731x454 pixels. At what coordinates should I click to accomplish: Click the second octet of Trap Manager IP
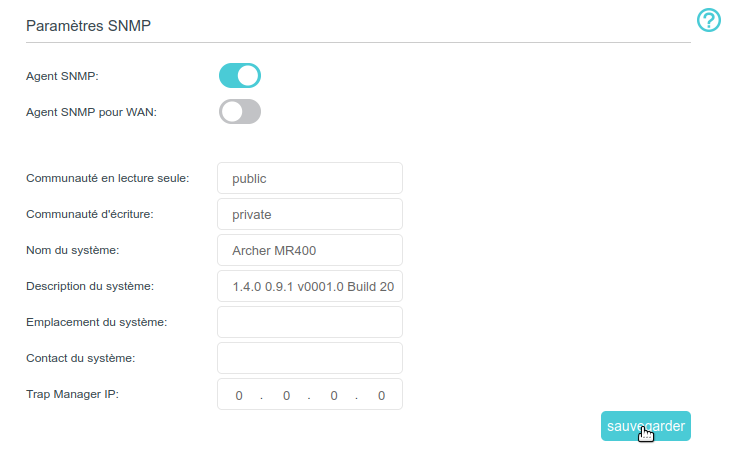click(x=286, y=395)
